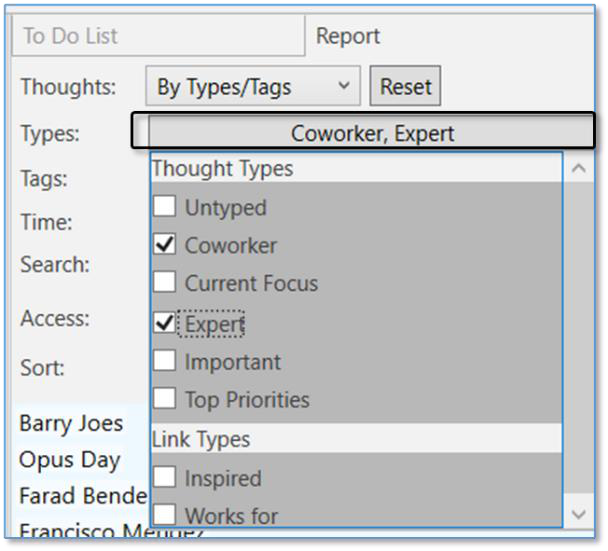The width and height of the screenshot is (608, 551).
Task: Enable the Current Focus checkbox
Action: click(x=165, y=283)
